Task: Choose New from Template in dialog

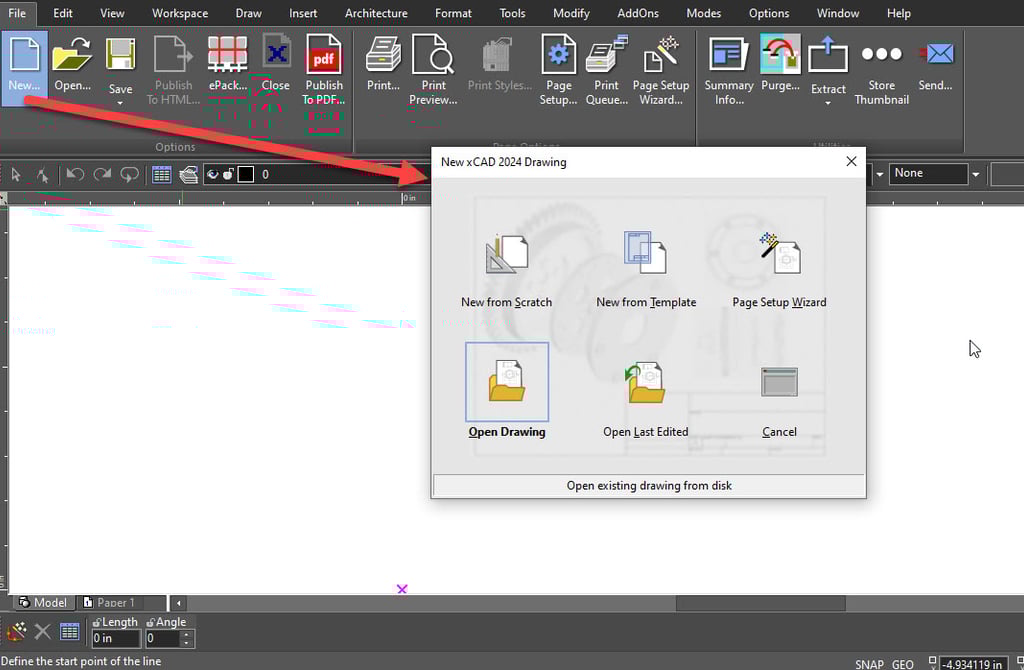Action: (x=646, y=270)
